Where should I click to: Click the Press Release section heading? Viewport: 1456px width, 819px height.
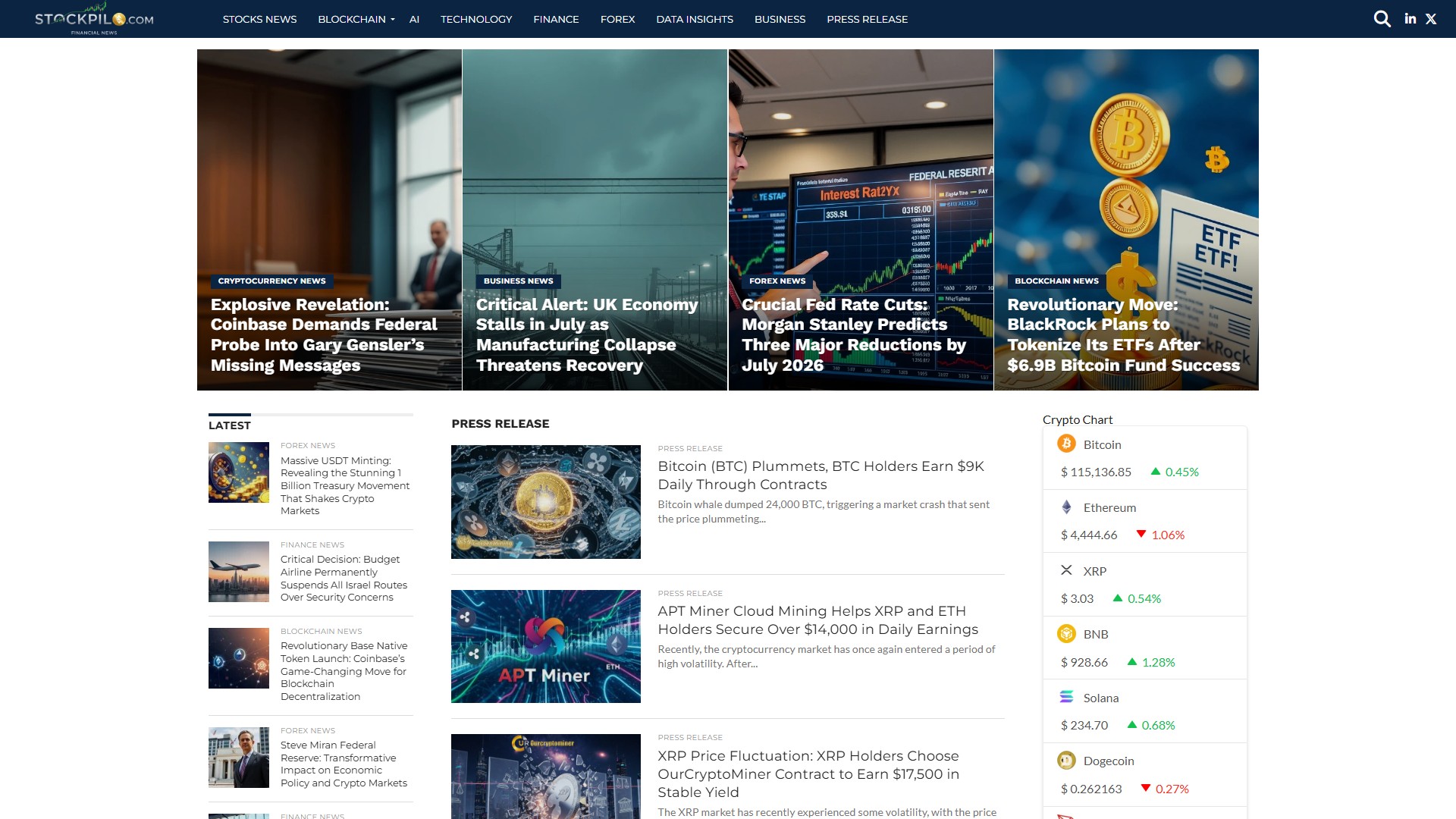tap(500, 424)
